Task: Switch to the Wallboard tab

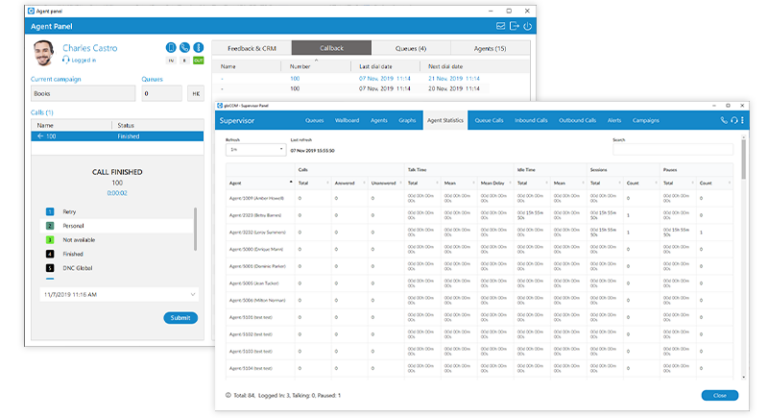Action: coord(347,120)
